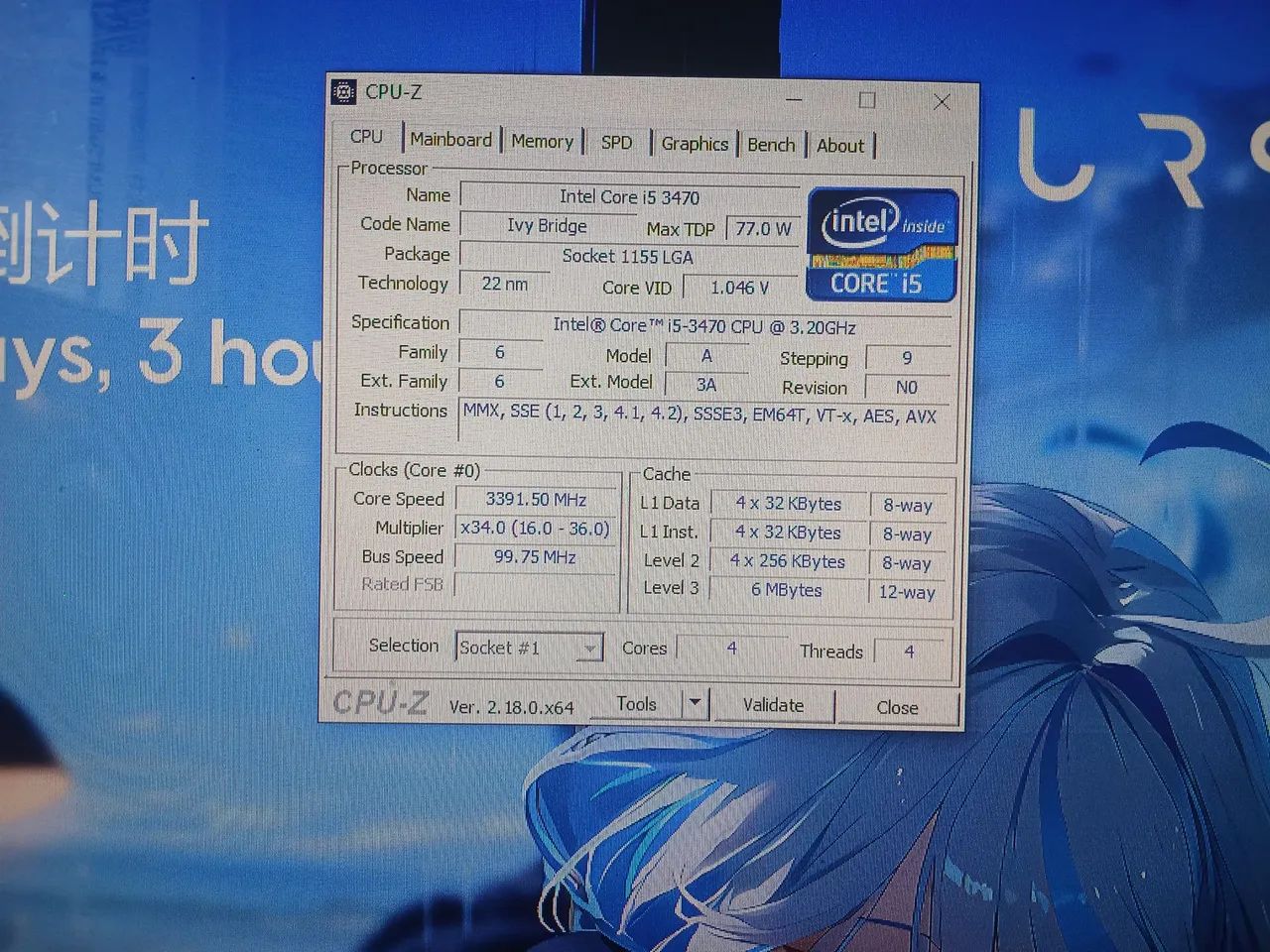Select the Technology value '22 nm'

tap(505, 284)
